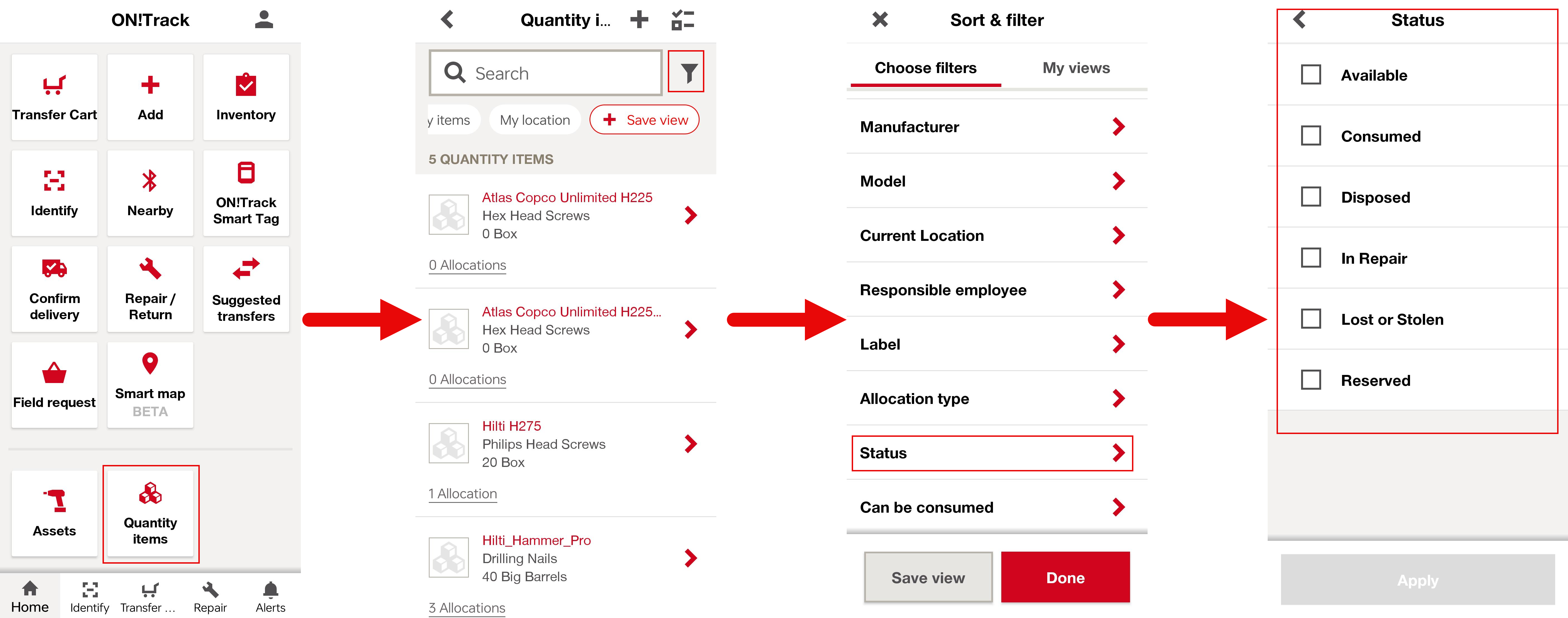The height and width of the screenshot is (618, 1568).
Task: Tap the Nearby bluetooth icon
Action: tap(150, 181)
